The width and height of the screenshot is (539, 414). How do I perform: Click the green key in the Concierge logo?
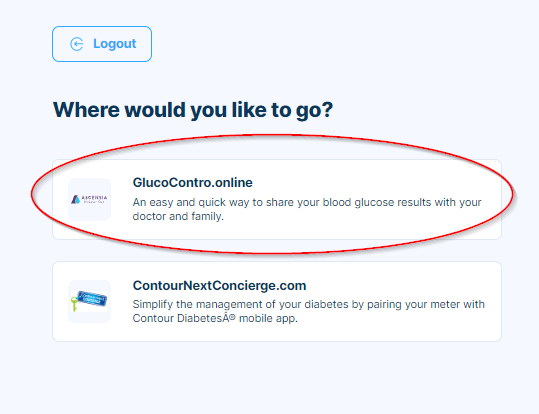(x=74, y=304)
